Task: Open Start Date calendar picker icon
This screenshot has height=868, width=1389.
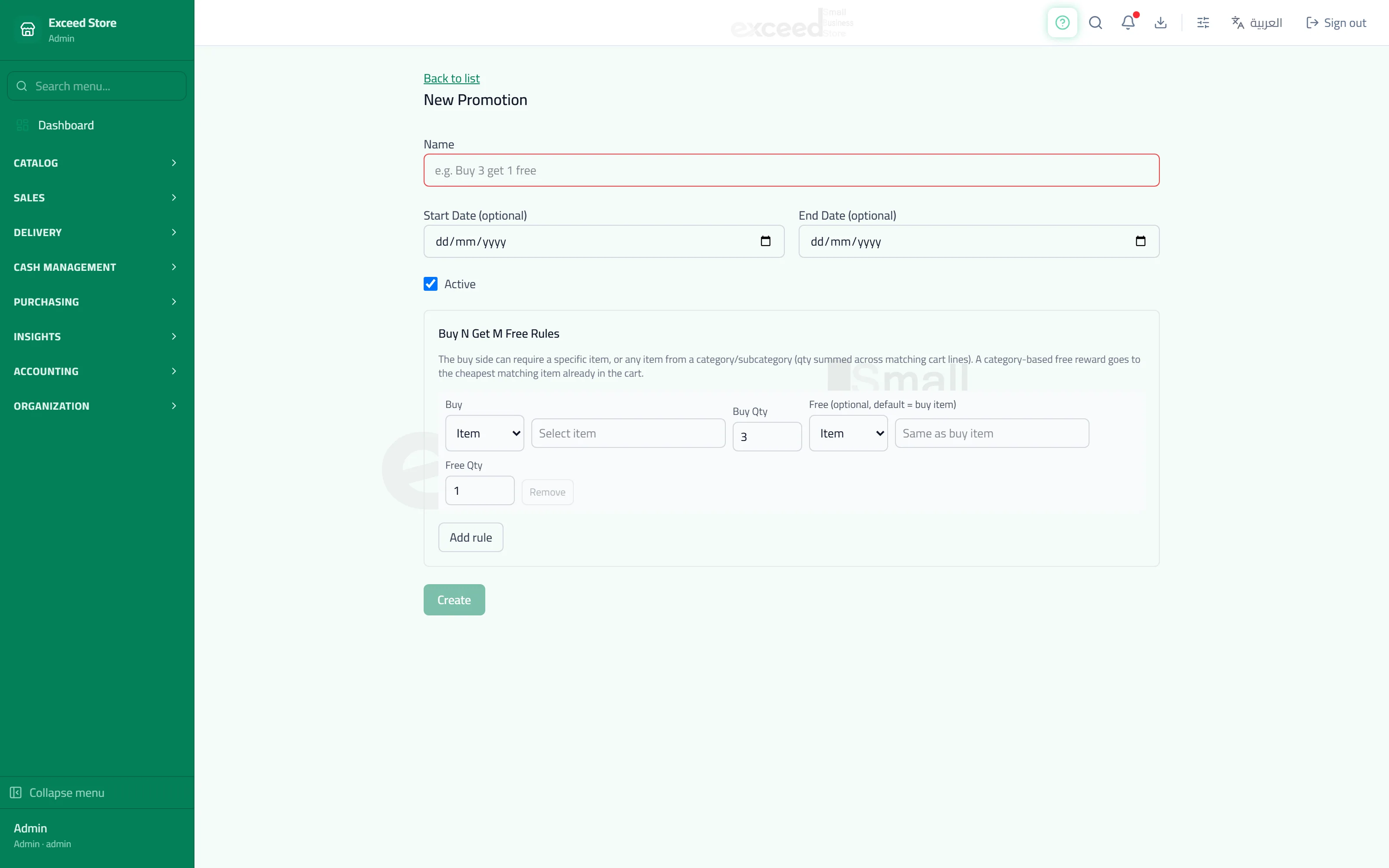Action: click(x=765, y=241)
